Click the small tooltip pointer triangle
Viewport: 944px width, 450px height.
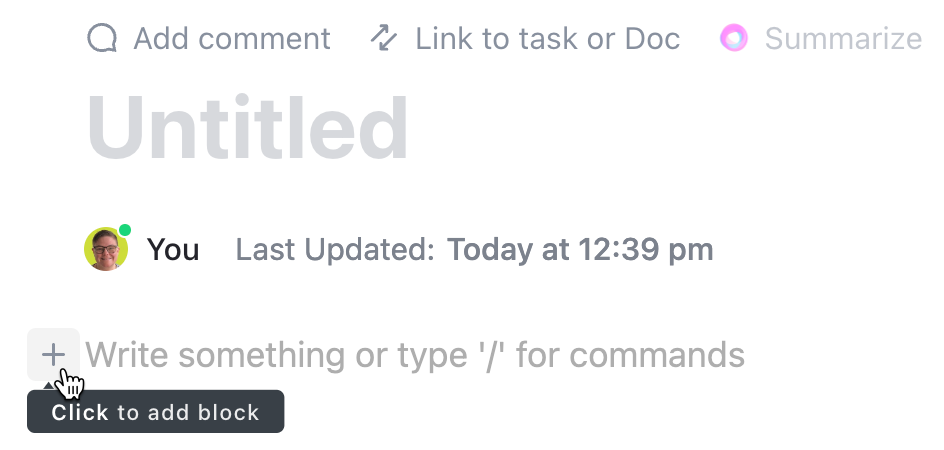coord(48,386)
